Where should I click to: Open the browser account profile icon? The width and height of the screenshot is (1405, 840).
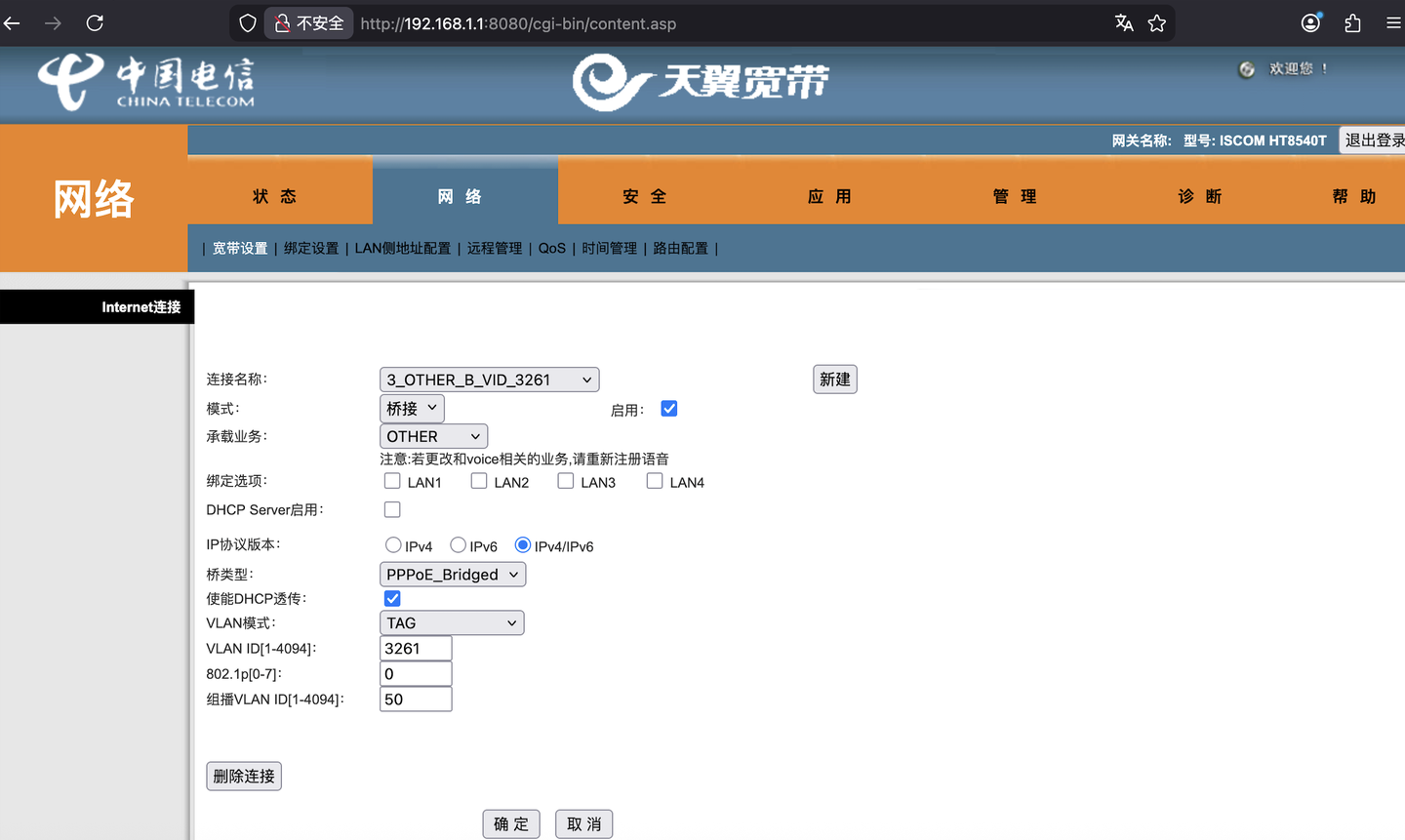click(x=1311, y=23)
